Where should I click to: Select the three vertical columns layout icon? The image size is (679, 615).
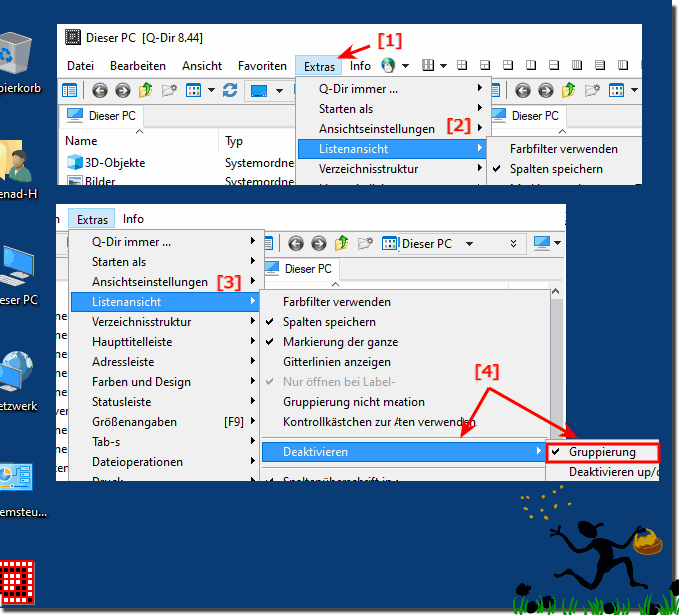(x=623, y=65)
